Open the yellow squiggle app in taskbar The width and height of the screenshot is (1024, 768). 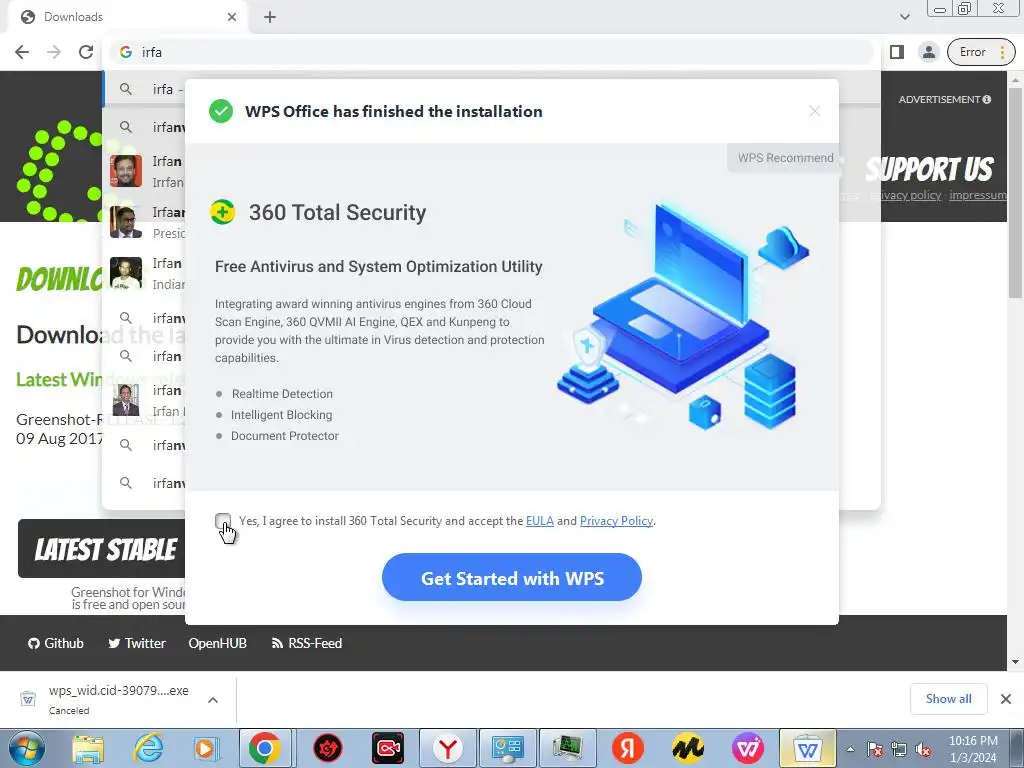(x=688, y=748)
